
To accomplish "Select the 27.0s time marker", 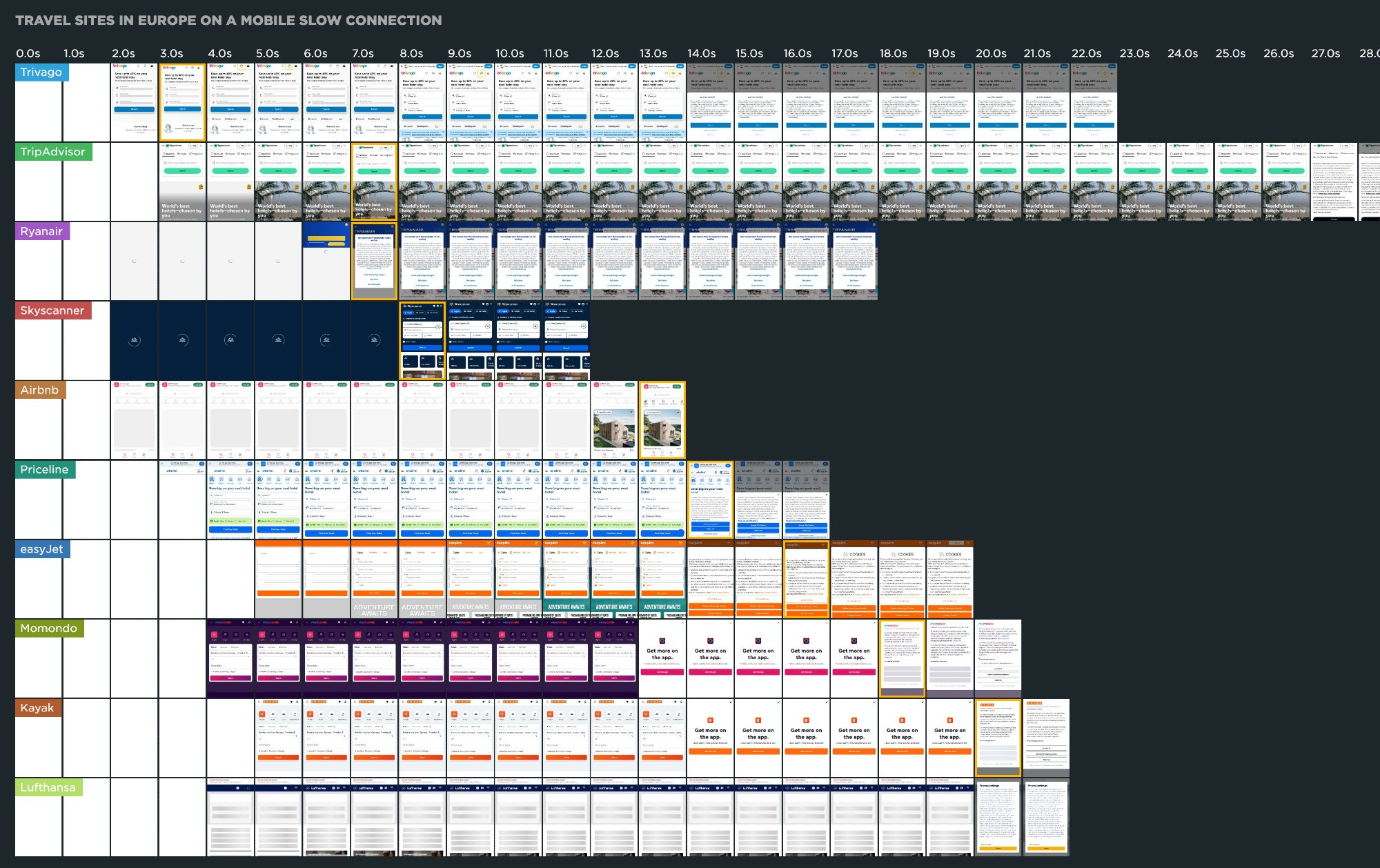I will coord(1326,53).
